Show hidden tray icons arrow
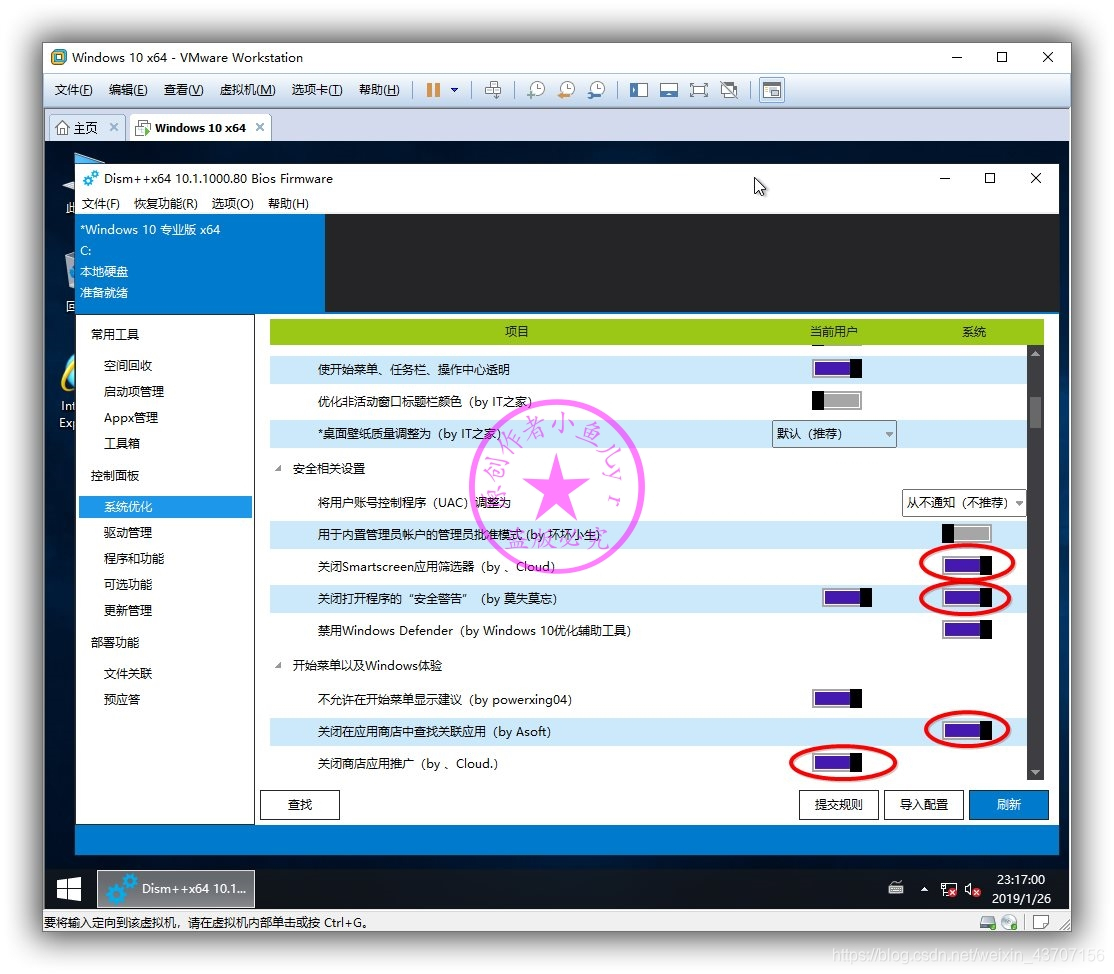Image resolution: width=1114 pixels, height=974 pixels. 924,889
